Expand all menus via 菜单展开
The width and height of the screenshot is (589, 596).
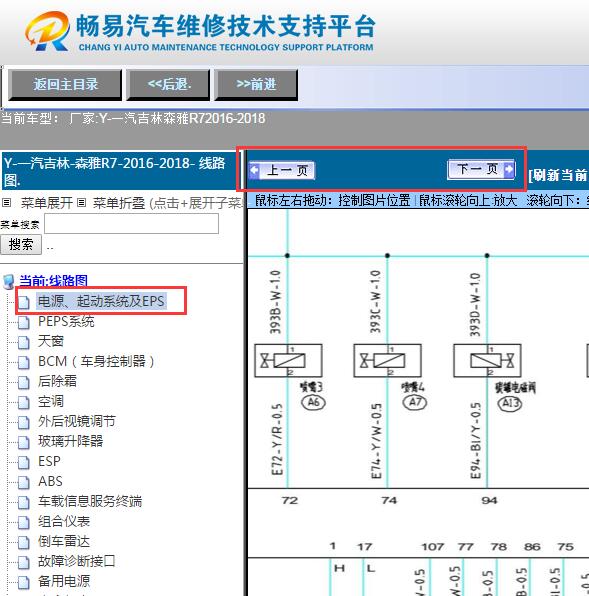point(46,203)
